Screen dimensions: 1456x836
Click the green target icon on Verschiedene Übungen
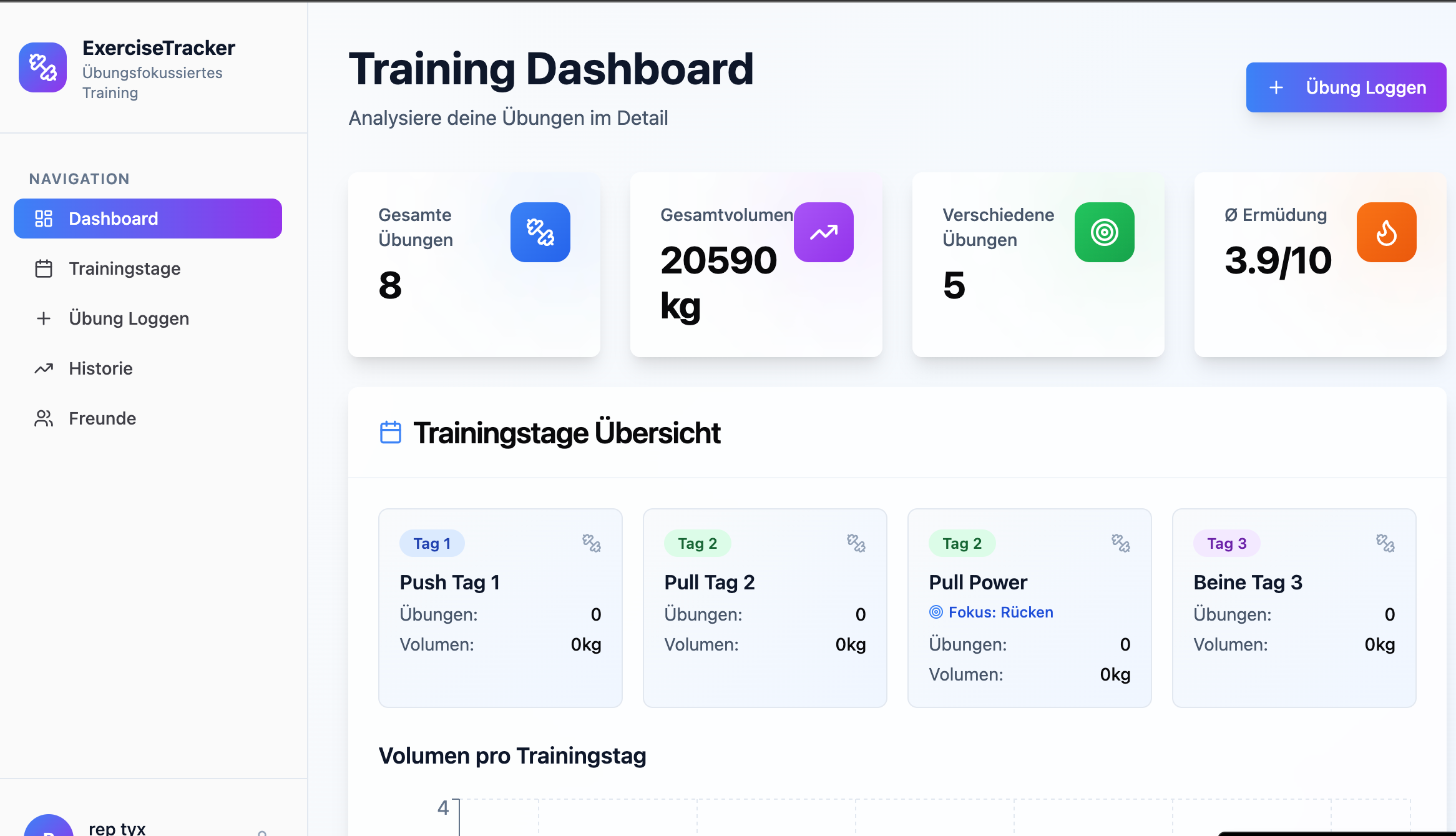[1105, 232]
